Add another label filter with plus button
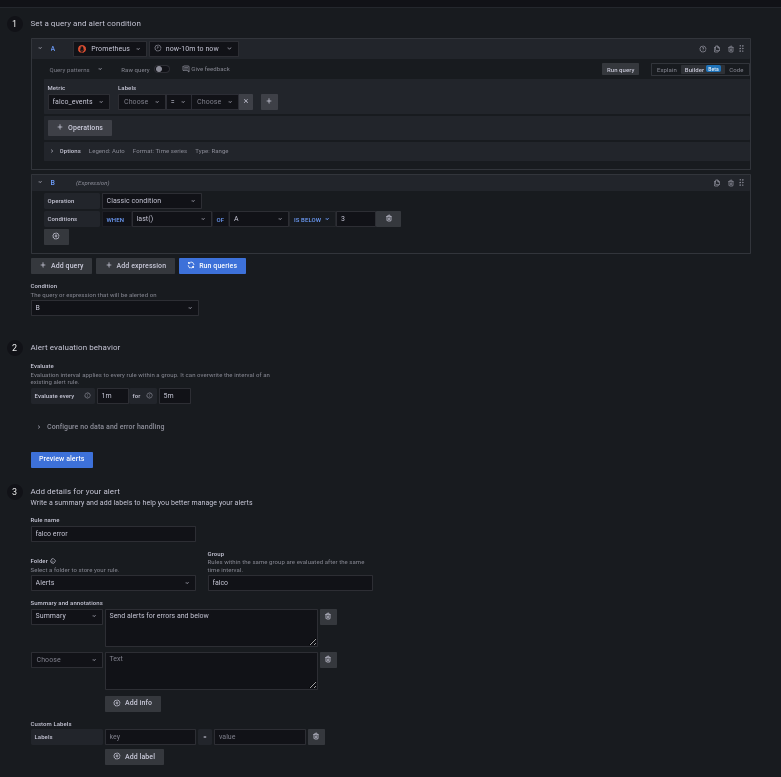This screenshot has width=781, height=777. click(x=269, y=101)
